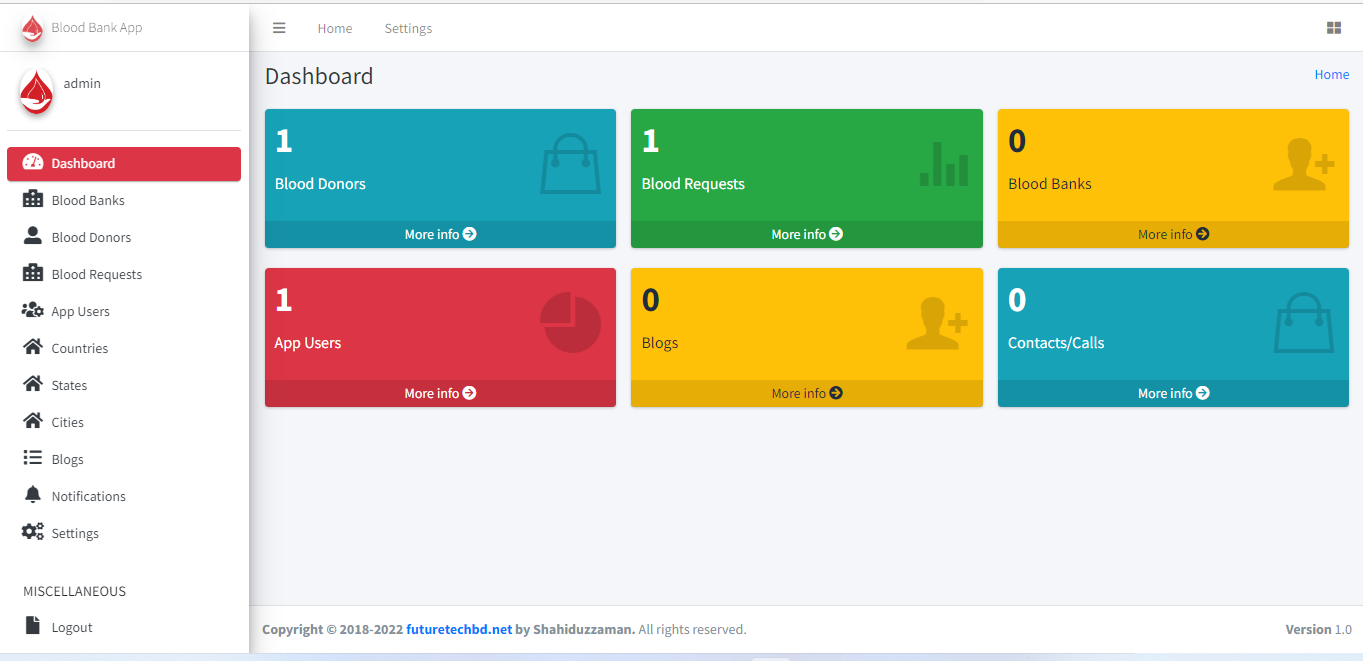Click the Settings gears icon in sidebar
The height and width of the screenshot is (661, 1363).
[33, 532]
